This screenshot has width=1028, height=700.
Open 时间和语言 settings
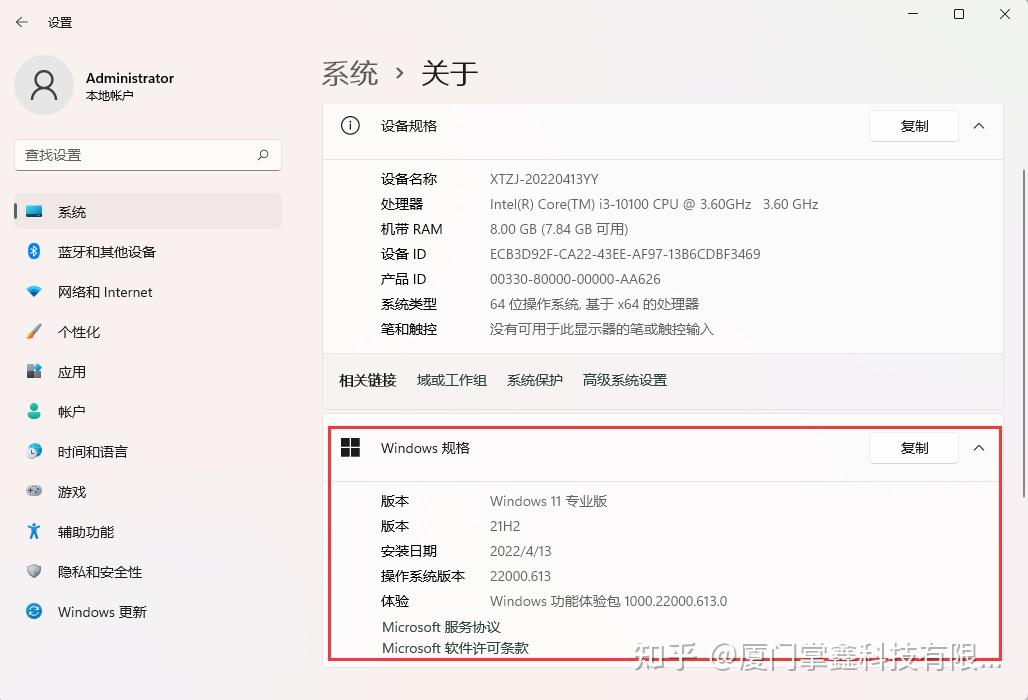tap(148, 452)
